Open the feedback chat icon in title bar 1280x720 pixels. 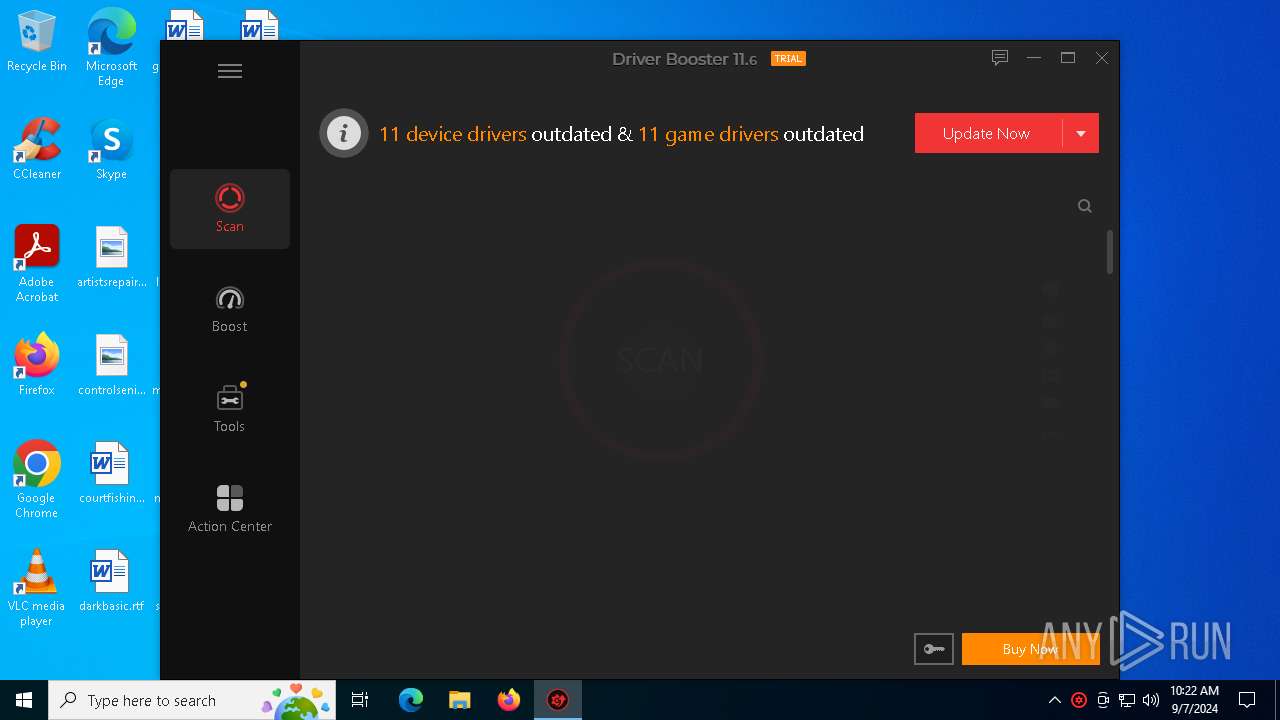pyautogui.click(x=1000, y=58)
